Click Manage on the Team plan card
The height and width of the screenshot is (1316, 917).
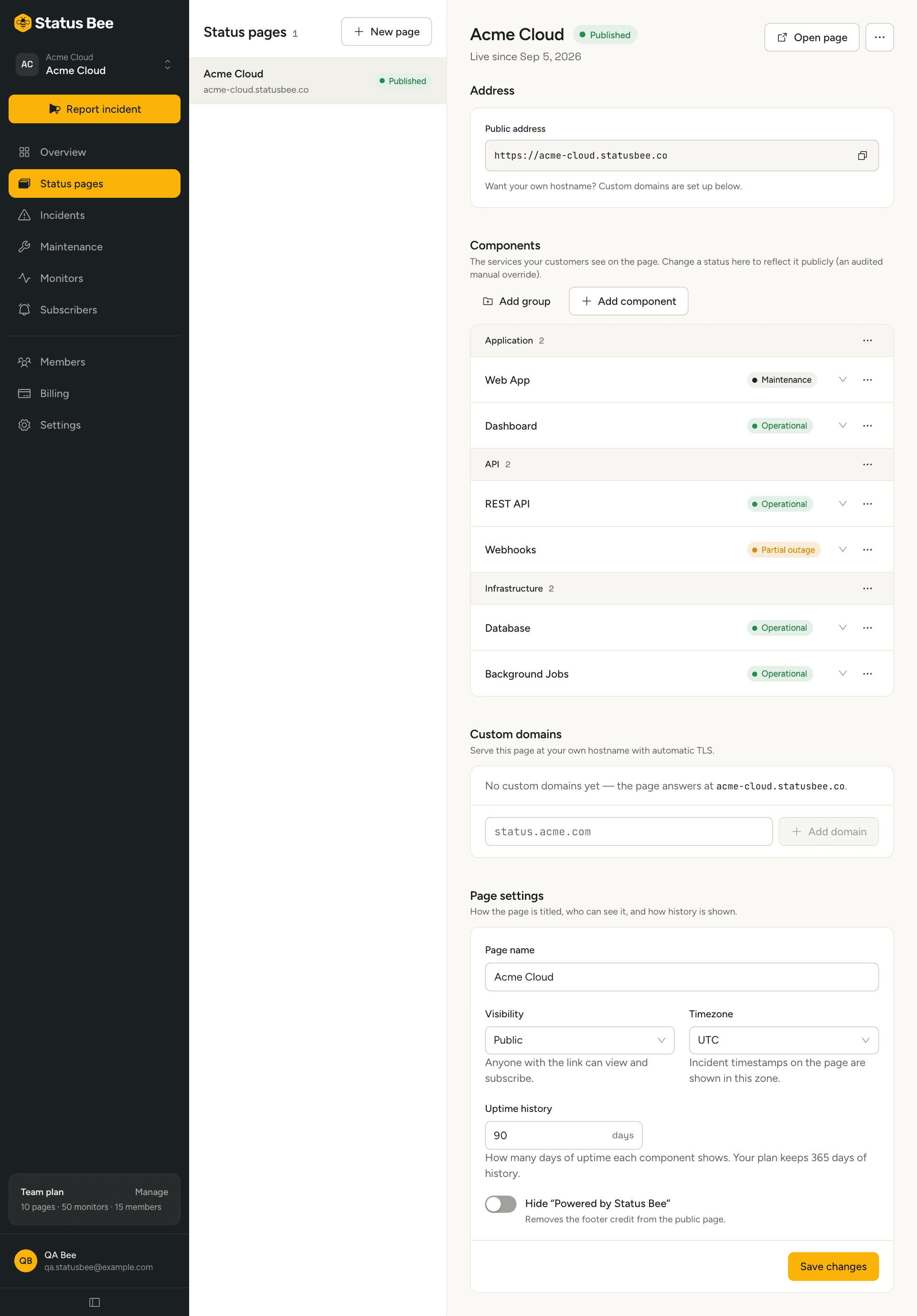(x=151, y=1192)
